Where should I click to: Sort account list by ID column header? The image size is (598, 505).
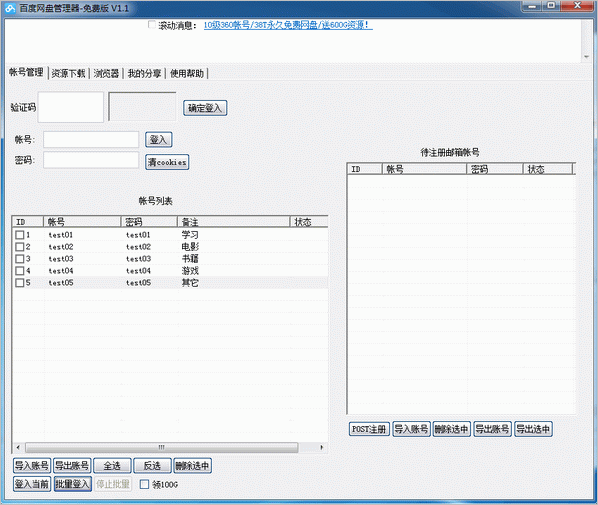tap(28, 222)
